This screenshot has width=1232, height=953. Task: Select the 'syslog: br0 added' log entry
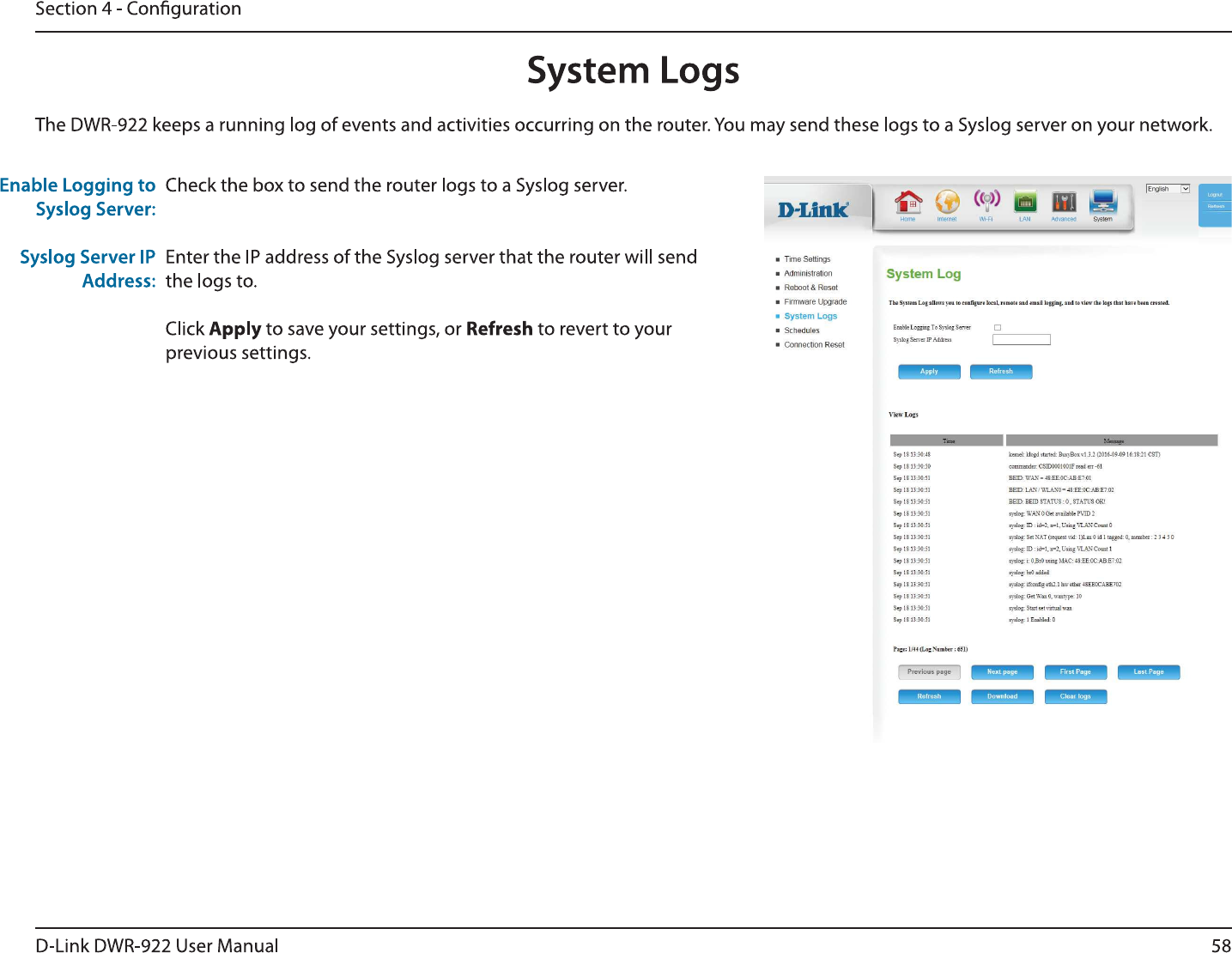tap(1029, 573)
